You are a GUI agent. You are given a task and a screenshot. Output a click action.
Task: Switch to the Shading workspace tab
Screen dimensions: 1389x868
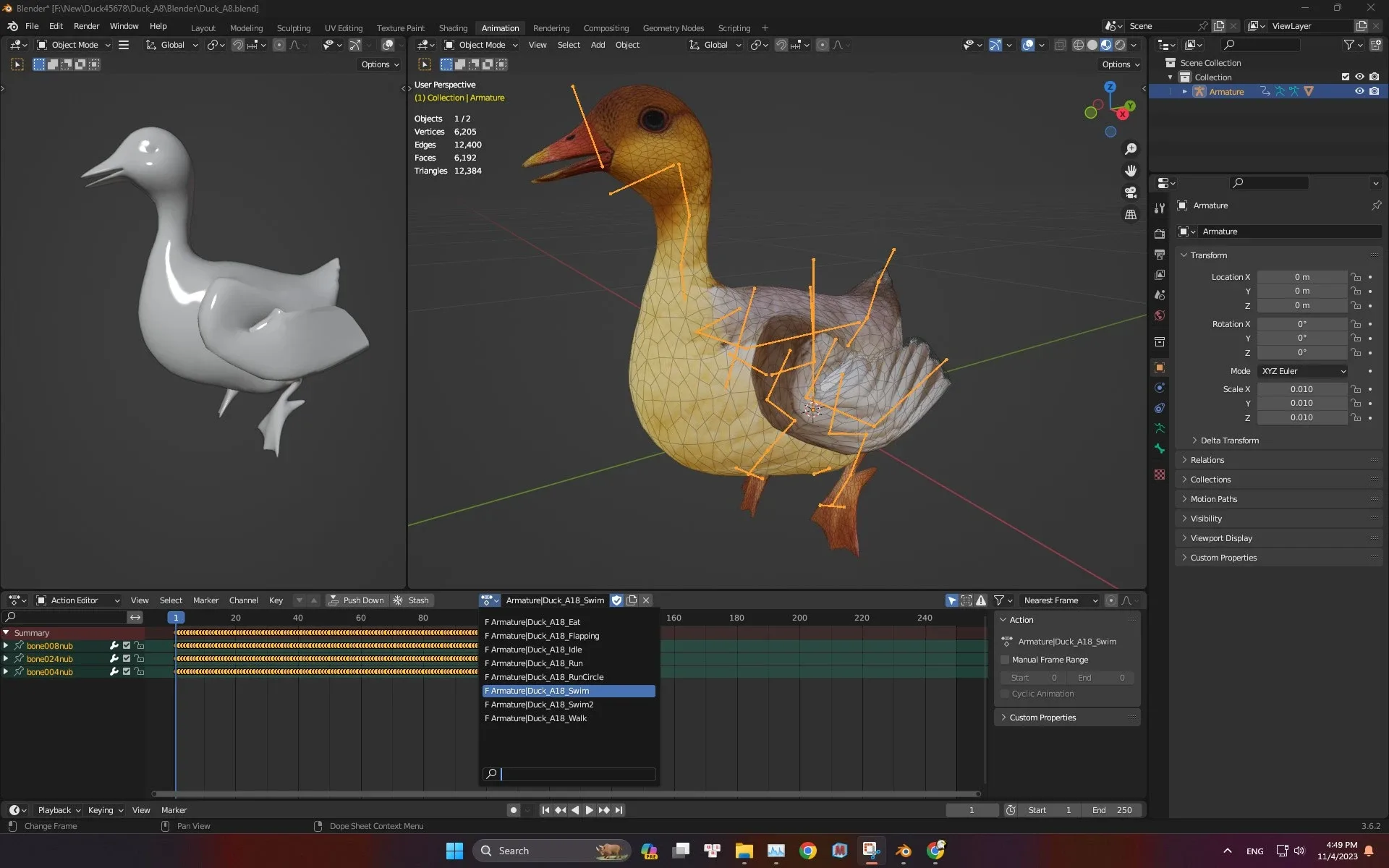click(453, 27)
